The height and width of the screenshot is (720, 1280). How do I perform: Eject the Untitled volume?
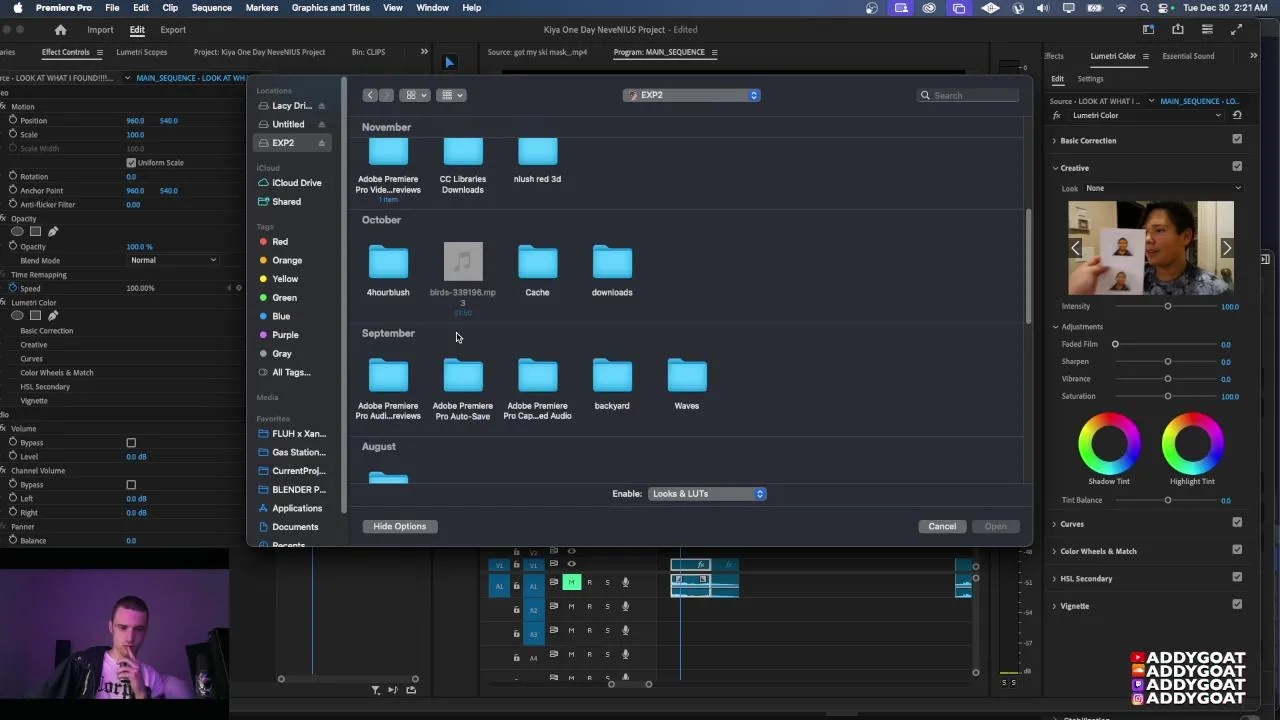click(x=321, y=124)
